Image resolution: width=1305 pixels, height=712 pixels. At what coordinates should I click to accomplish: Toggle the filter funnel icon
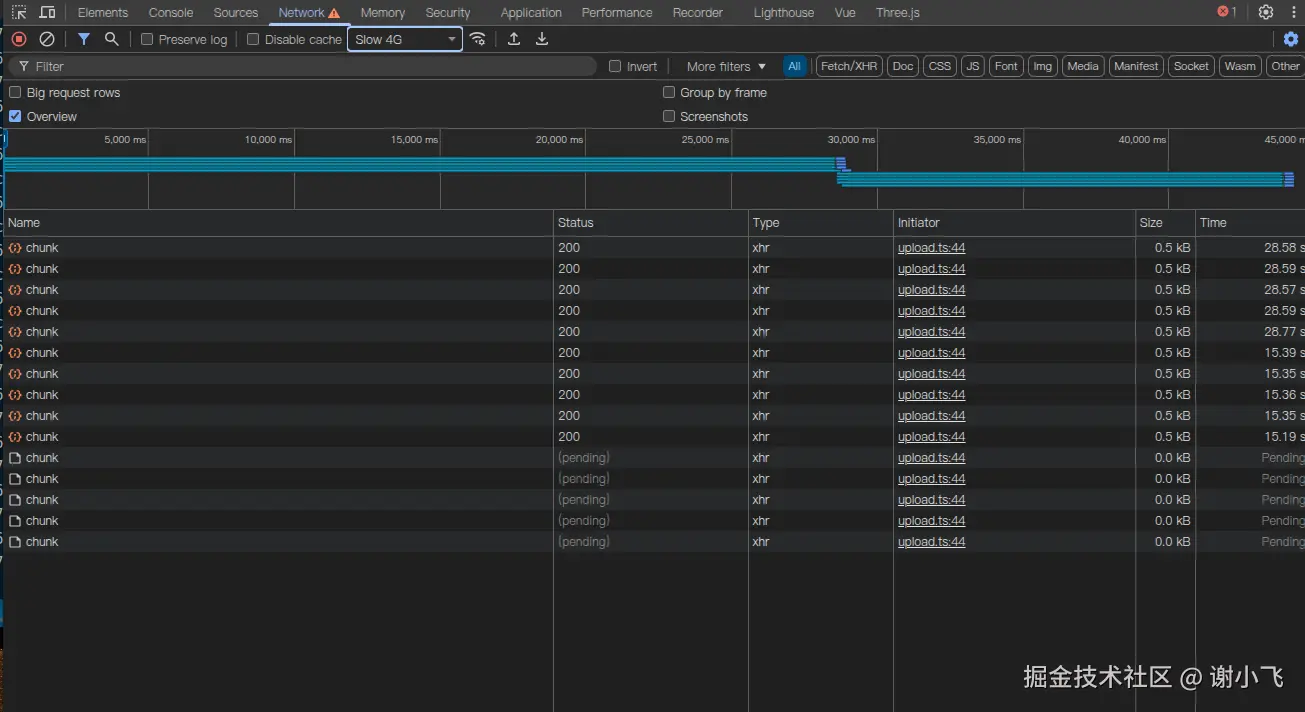84,39
